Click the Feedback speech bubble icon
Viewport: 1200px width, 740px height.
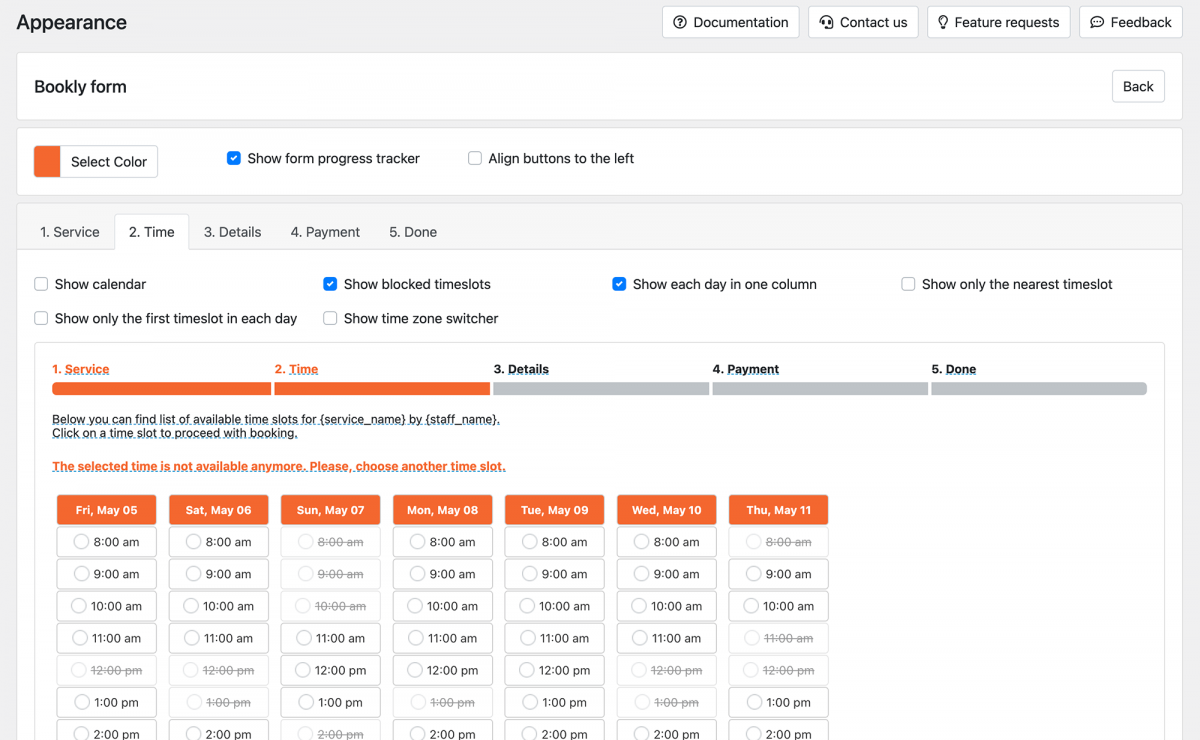point(1096,22)
